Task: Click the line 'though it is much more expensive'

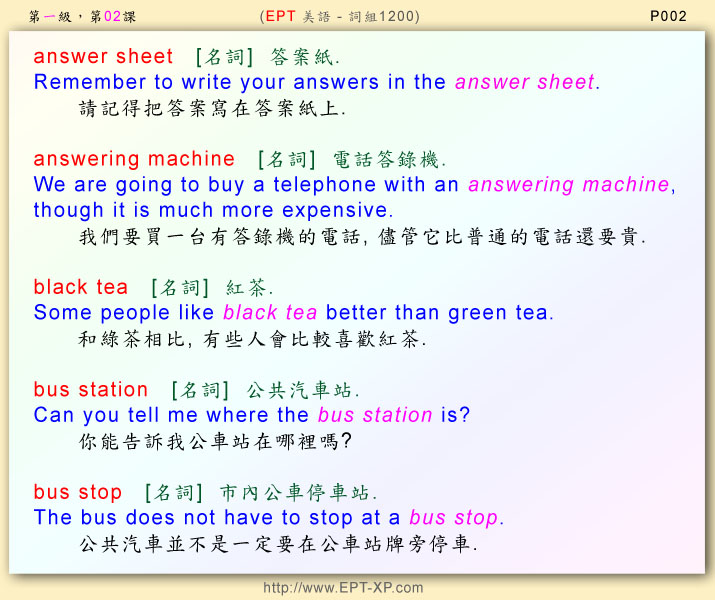Action: click(213, 210)
